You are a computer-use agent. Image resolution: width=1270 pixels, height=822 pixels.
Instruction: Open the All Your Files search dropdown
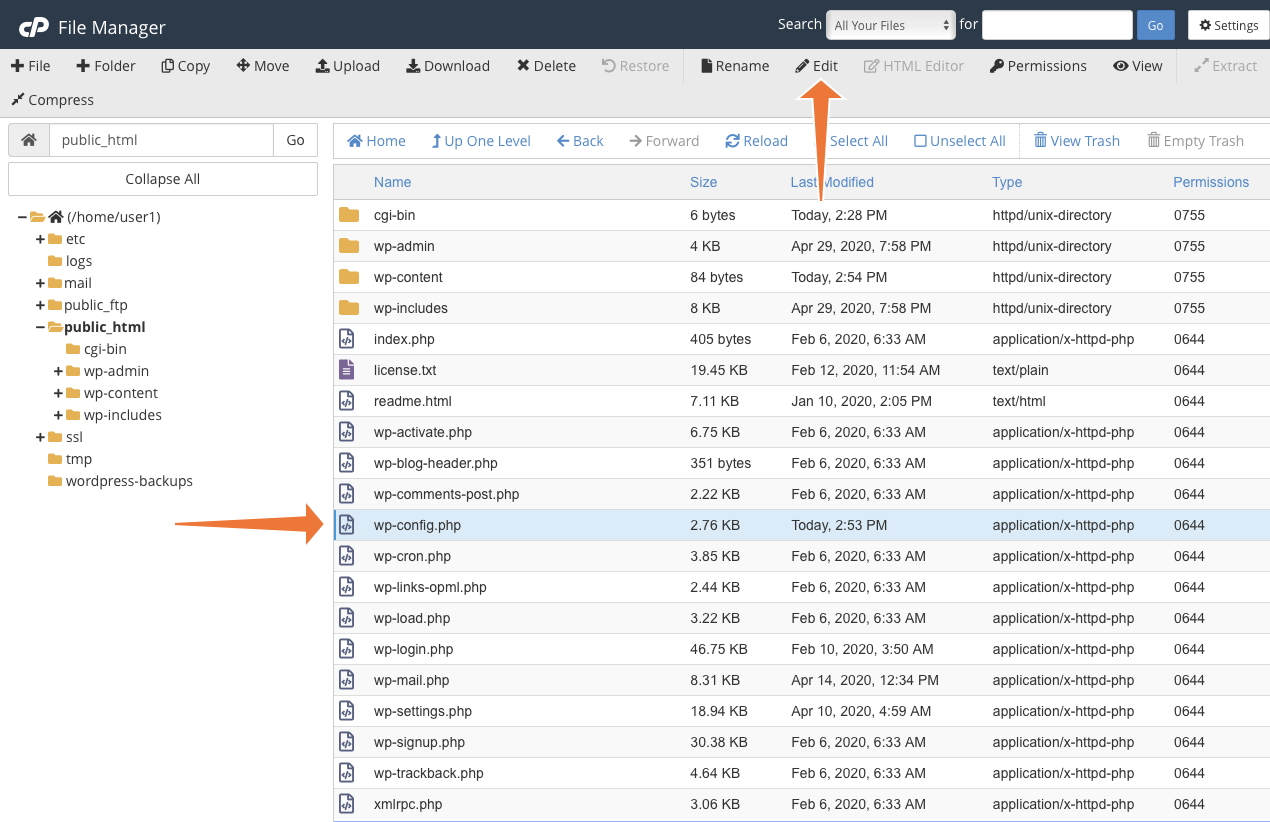tap(891, 25)
